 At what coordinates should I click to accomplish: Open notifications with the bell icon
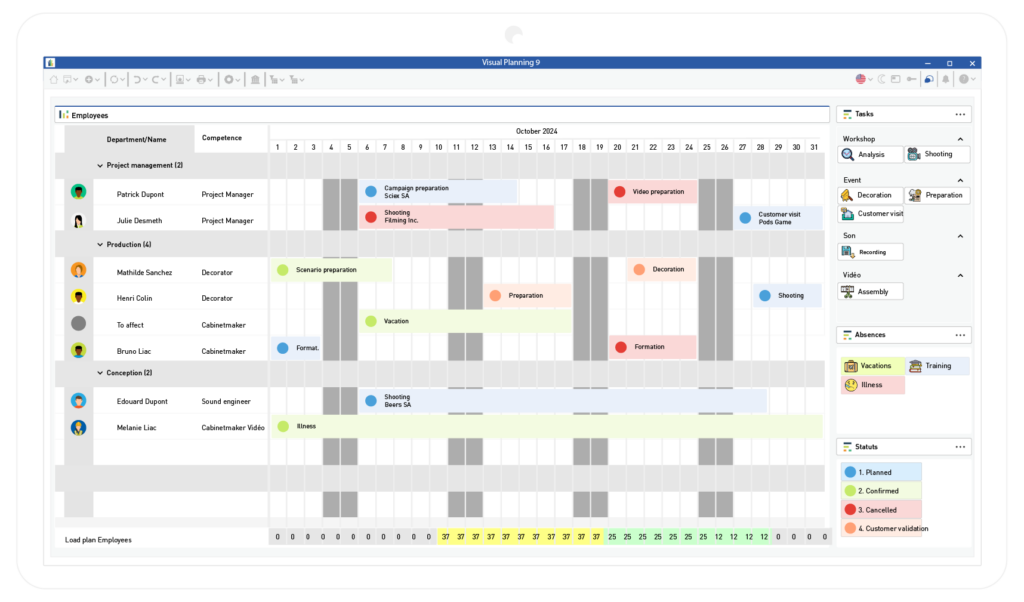[x=946, y=78]
